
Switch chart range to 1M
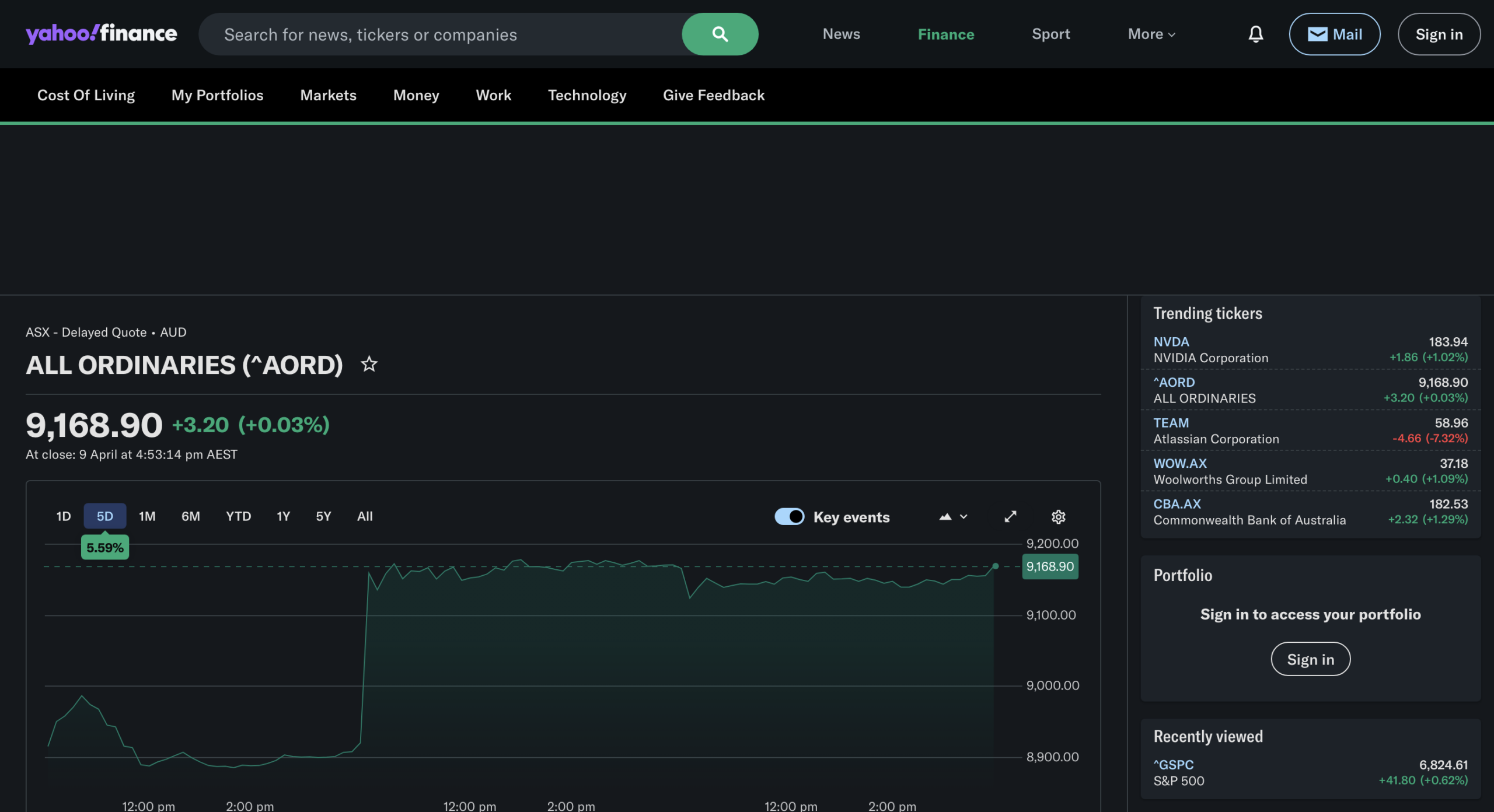[x=147, y=516]
